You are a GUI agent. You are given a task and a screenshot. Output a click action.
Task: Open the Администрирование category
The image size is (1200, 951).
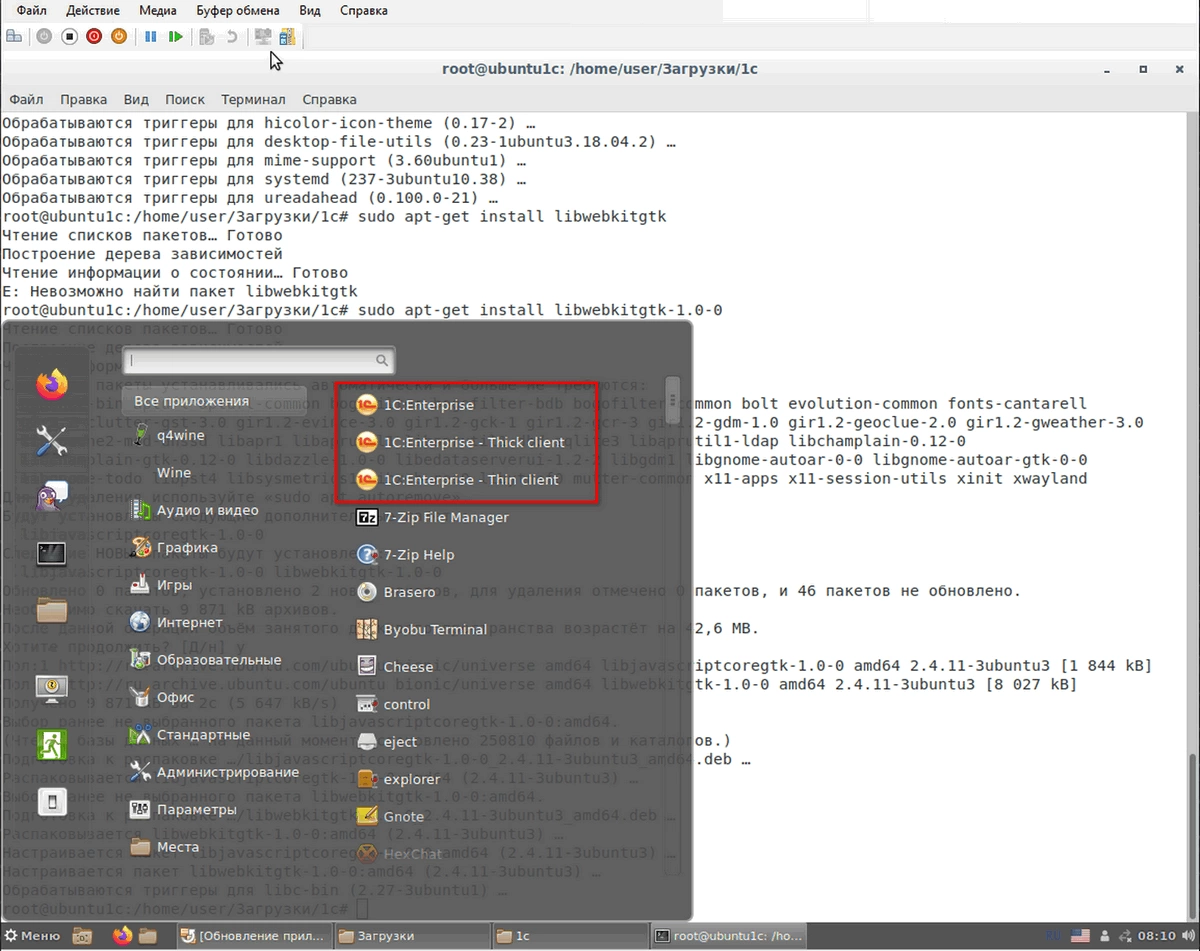coord(214,772)
